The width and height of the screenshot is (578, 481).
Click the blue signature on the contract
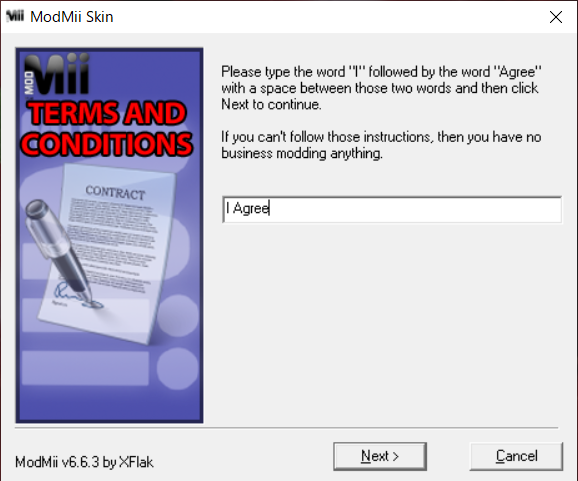(77, 295)
